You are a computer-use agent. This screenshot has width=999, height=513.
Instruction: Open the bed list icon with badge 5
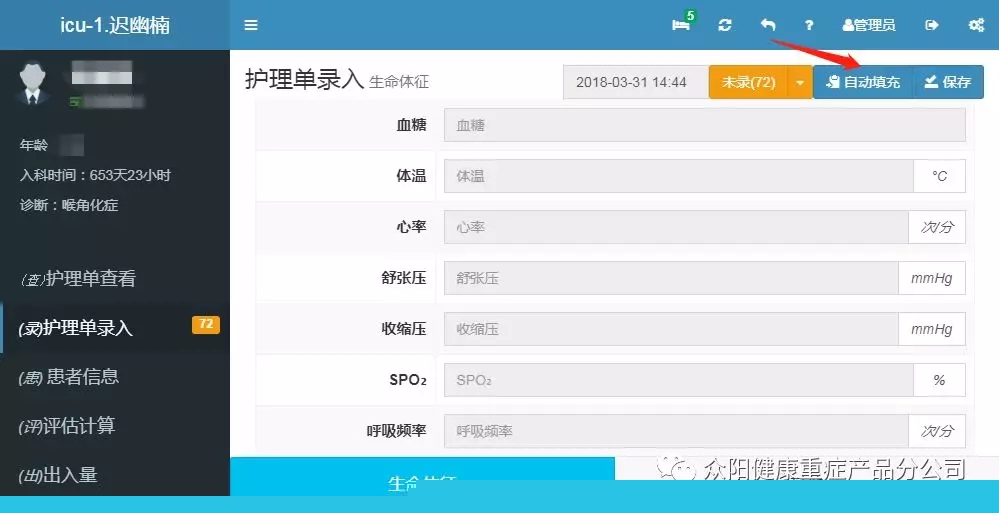coord(683,25)
